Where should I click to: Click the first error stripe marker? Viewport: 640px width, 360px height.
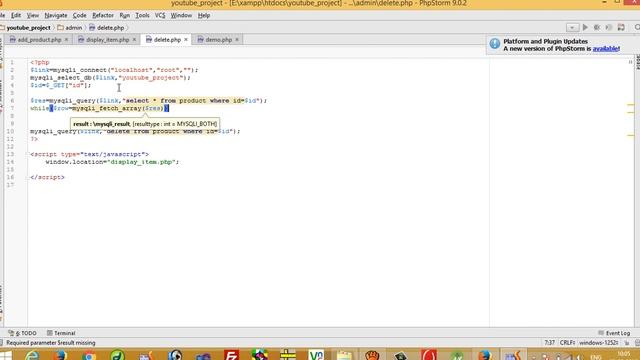(631, 105)
